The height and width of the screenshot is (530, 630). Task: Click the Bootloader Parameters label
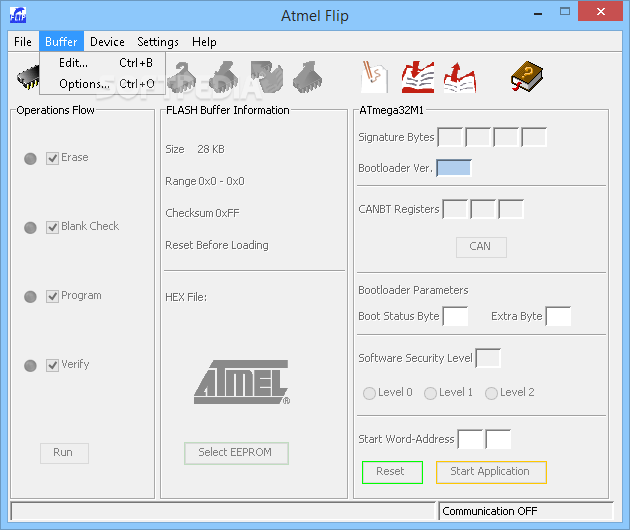413,290
